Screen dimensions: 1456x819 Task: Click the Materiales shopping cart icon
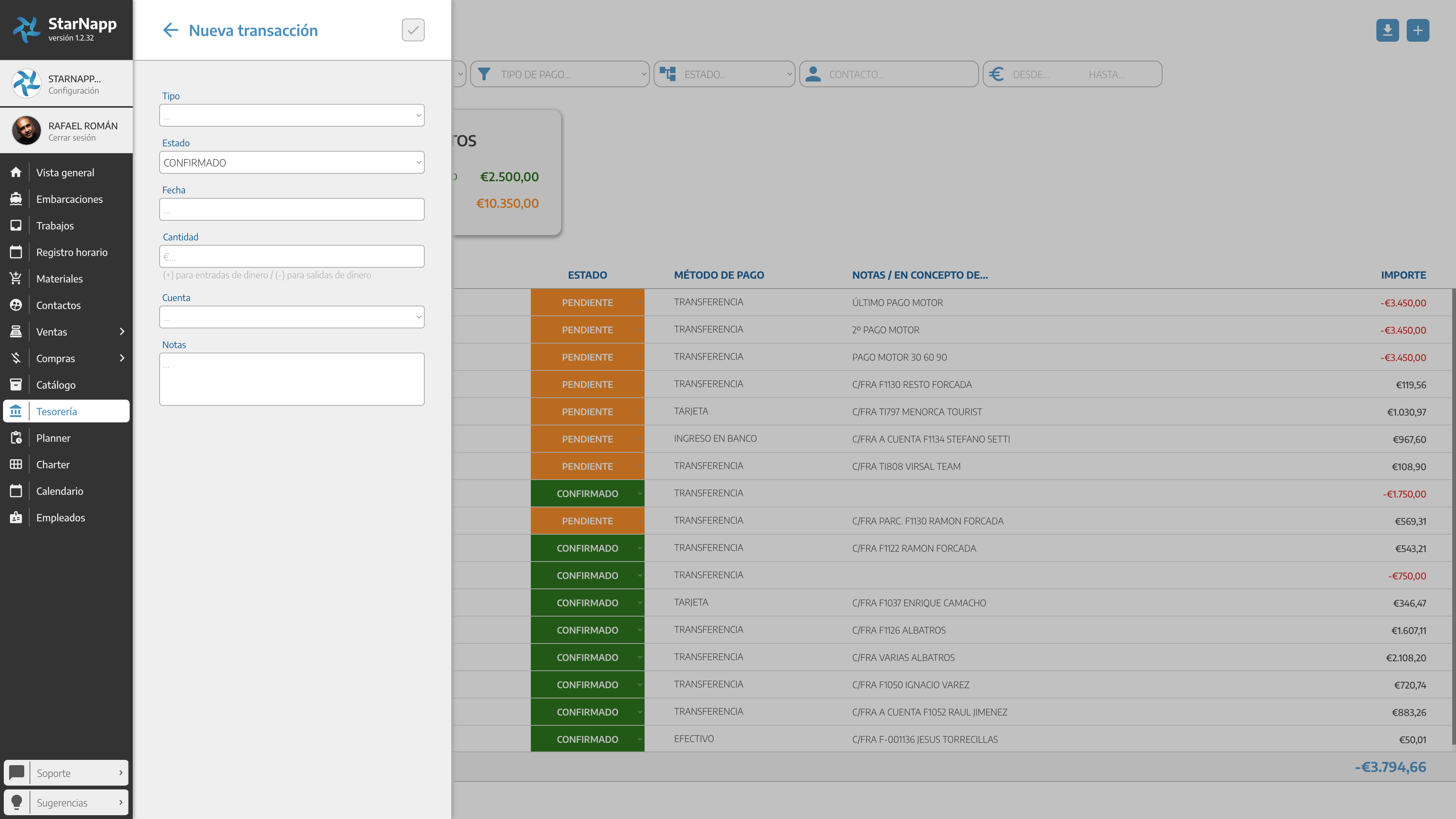point(16,279)
